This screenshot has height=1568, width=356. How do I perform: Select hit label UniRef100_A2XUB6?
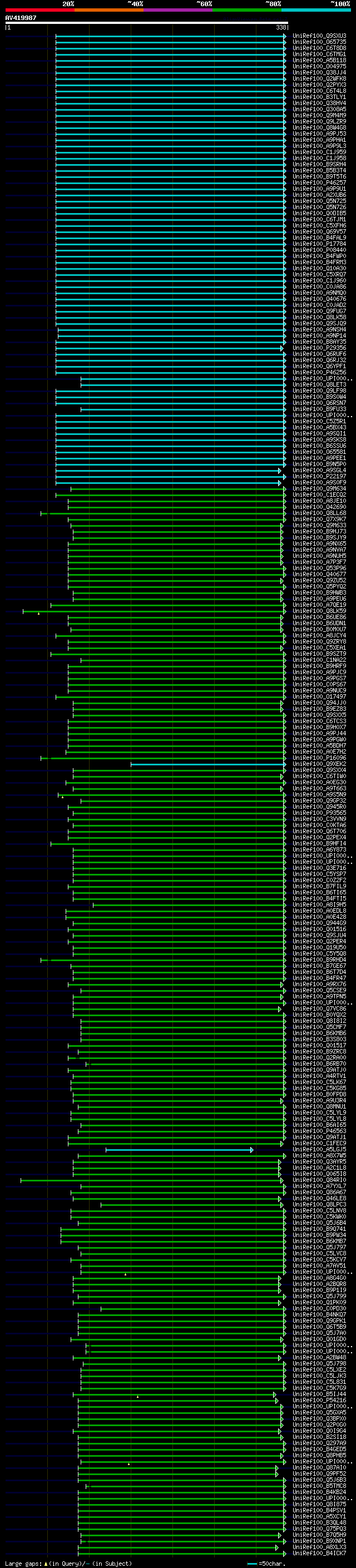click(x=319, y=195)
